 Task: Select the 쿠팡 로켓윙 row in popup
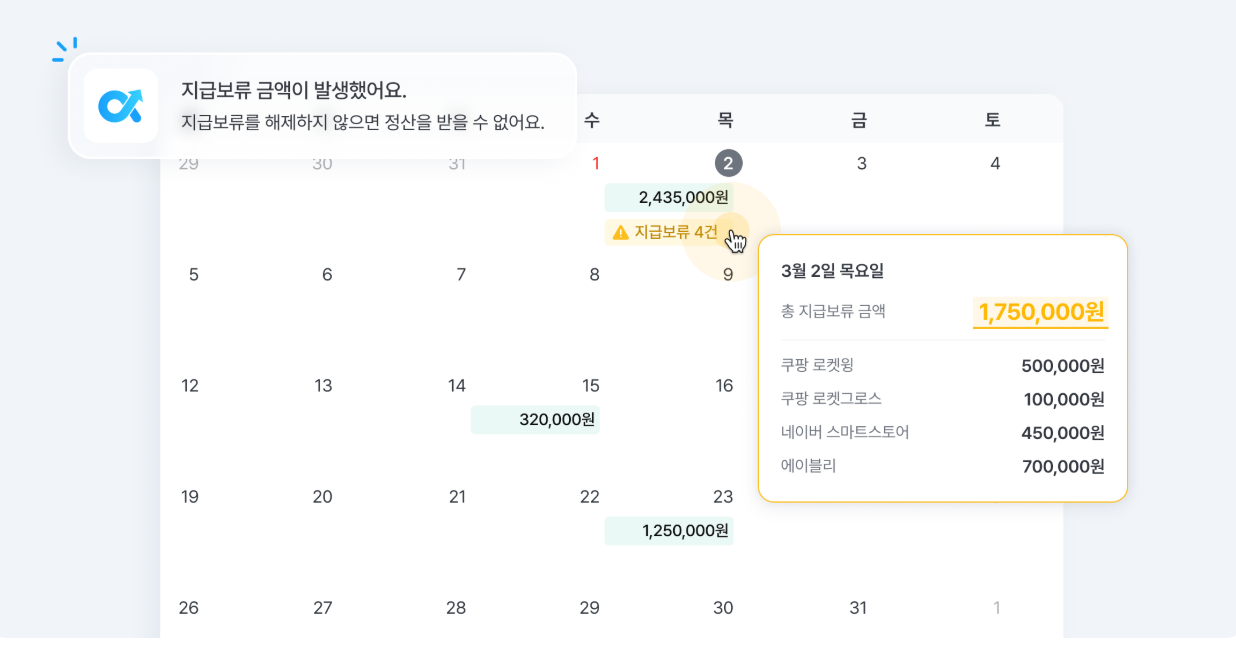coord(942,365)
